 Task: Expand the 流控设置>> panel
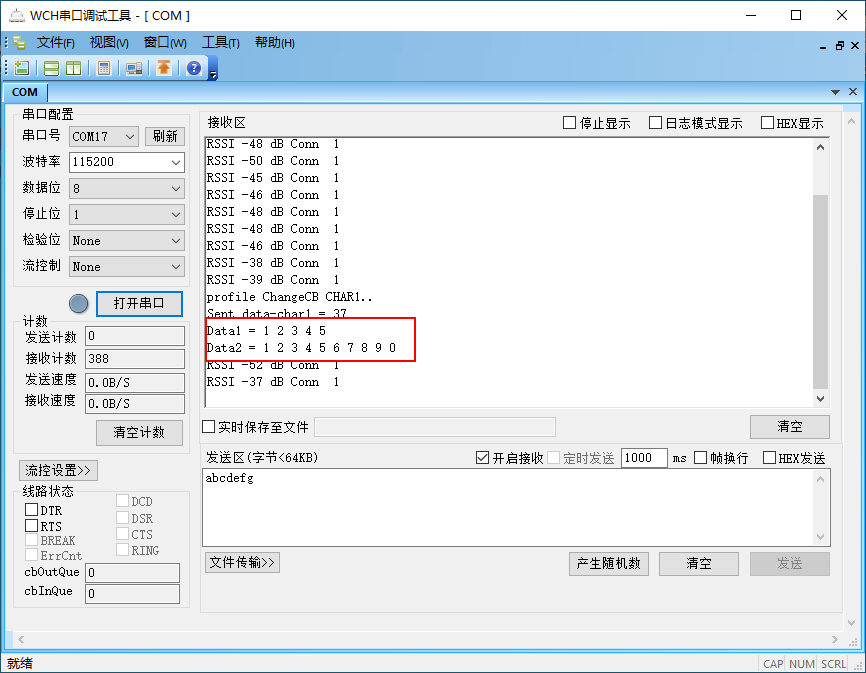coord(58,470)
